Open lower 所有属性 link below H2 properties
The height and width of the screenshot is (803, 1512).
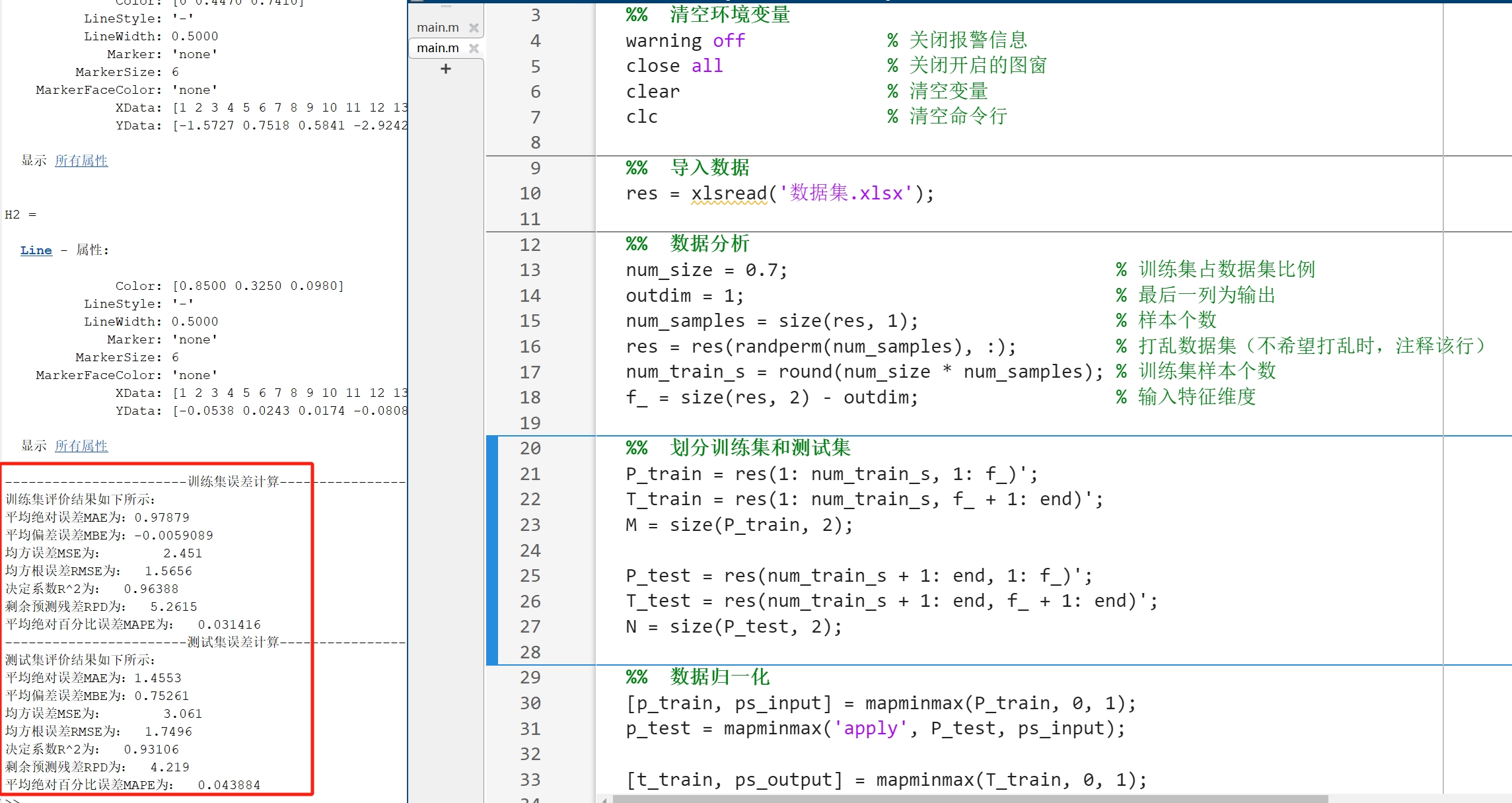81,446
